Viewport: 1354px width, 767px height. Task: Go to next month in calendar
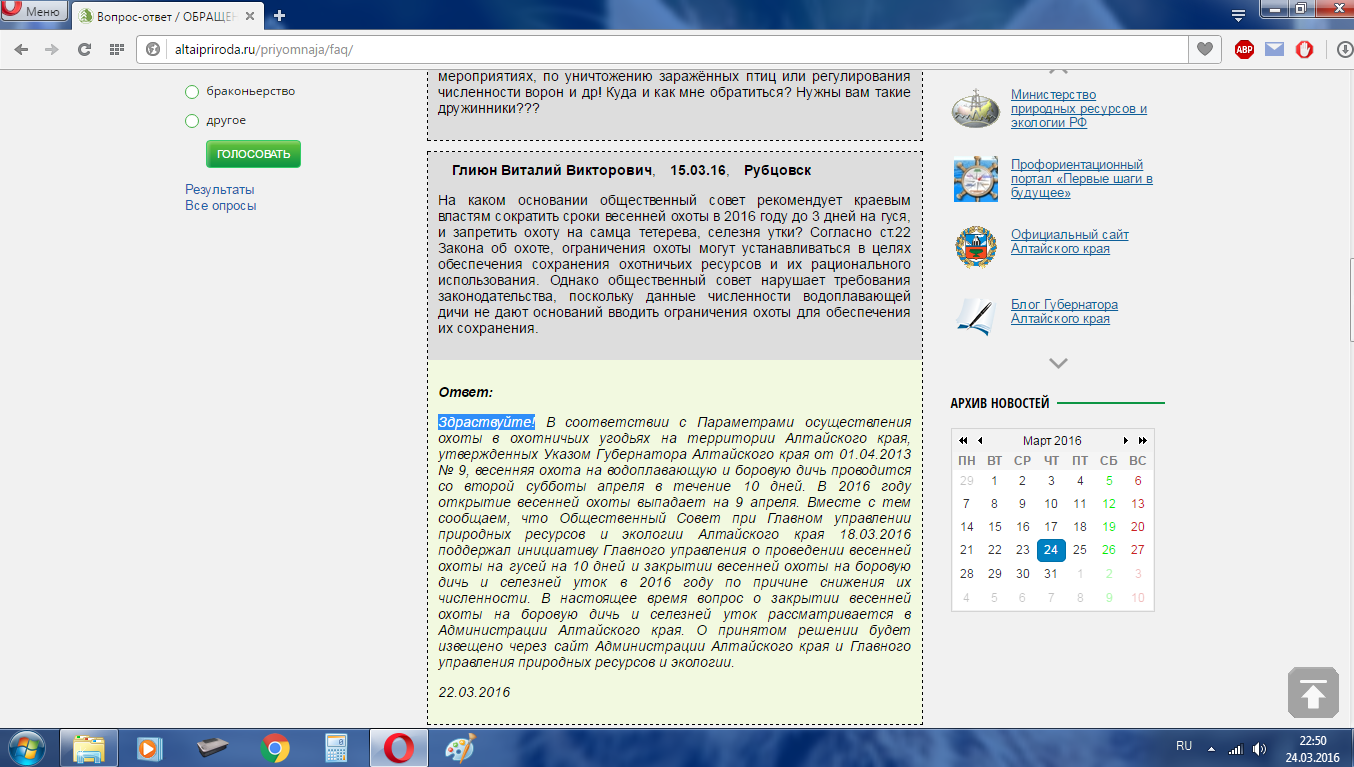pos(1126,441)
